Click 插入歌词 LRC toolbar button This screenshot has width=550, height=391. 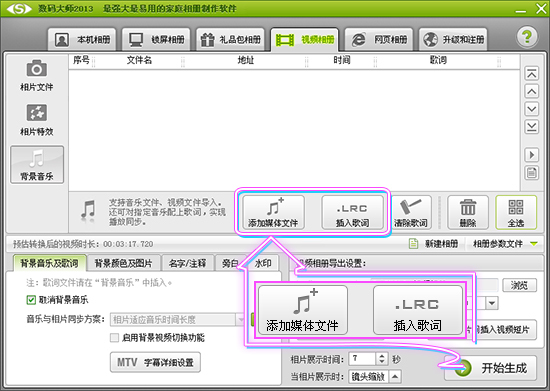pos(352,212)
